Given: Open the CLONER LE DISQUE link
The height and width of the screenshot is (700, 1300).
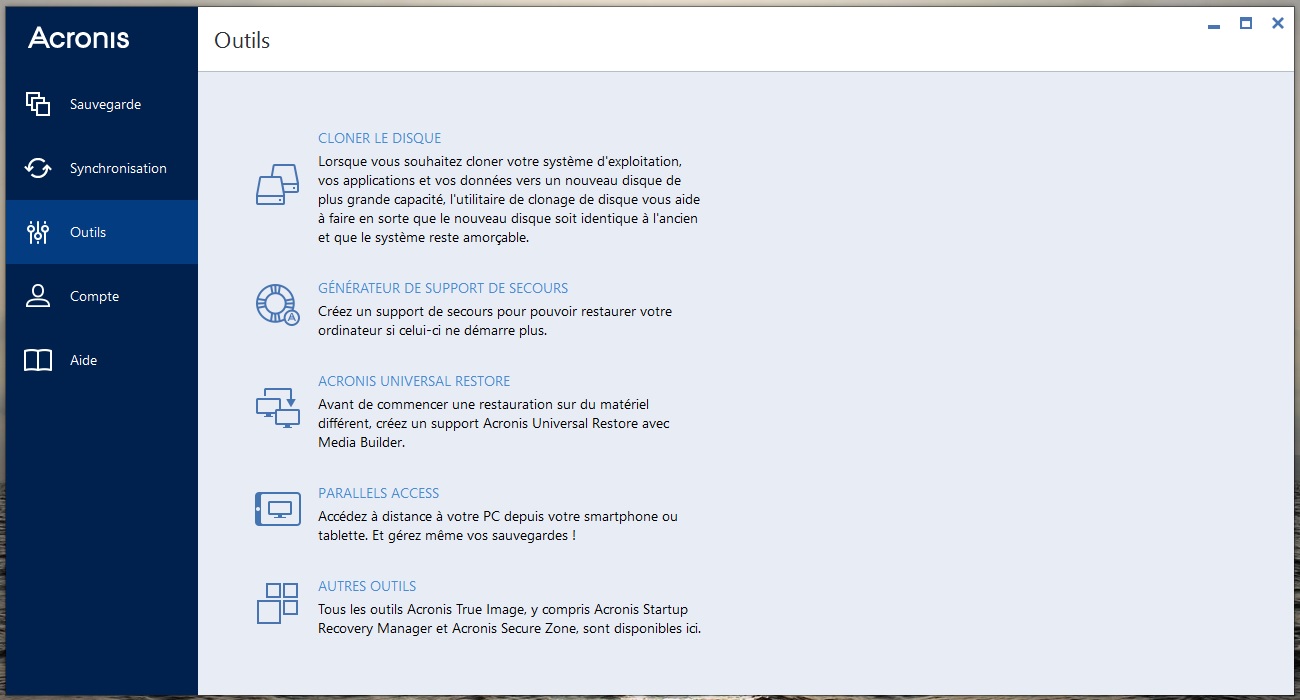Looking at the screenshot, I should click(x=379, y=138).
